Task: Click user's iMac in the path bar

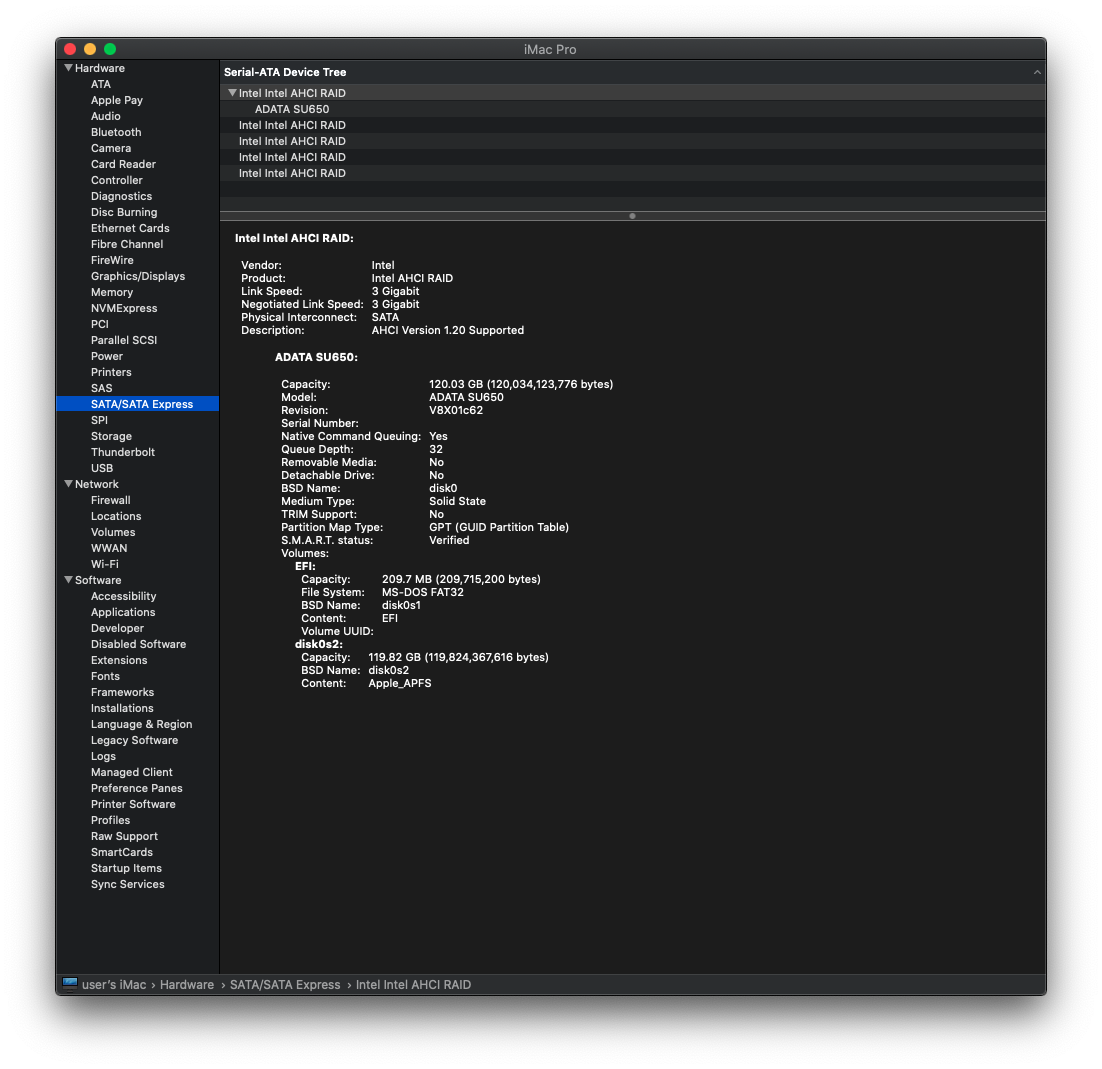Action: tap(114, 985)
